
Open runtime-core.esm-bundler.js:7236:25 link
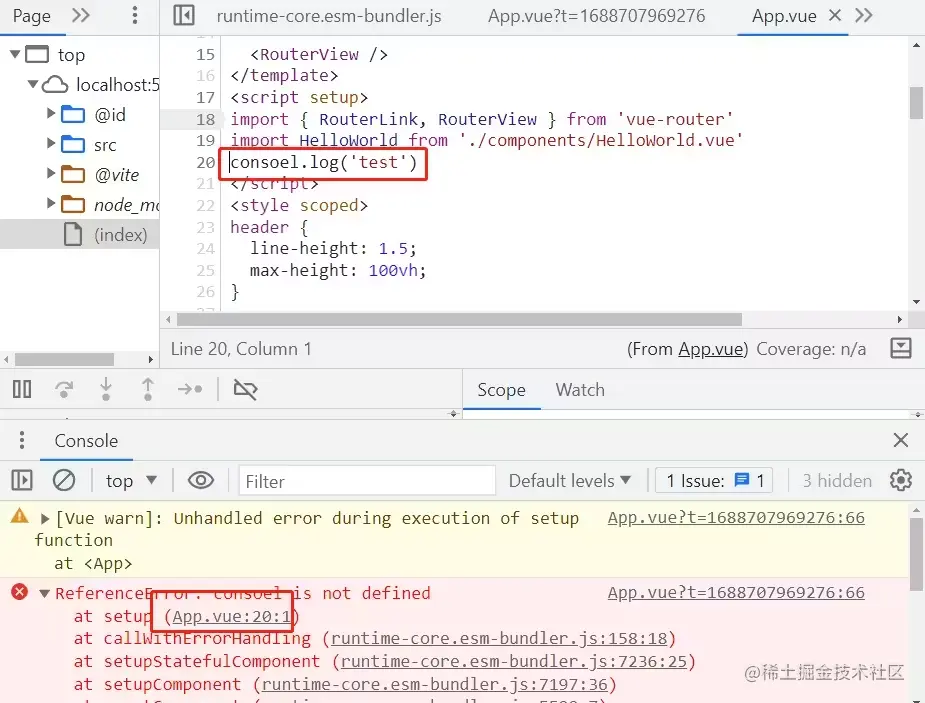[x=514, y=661]
